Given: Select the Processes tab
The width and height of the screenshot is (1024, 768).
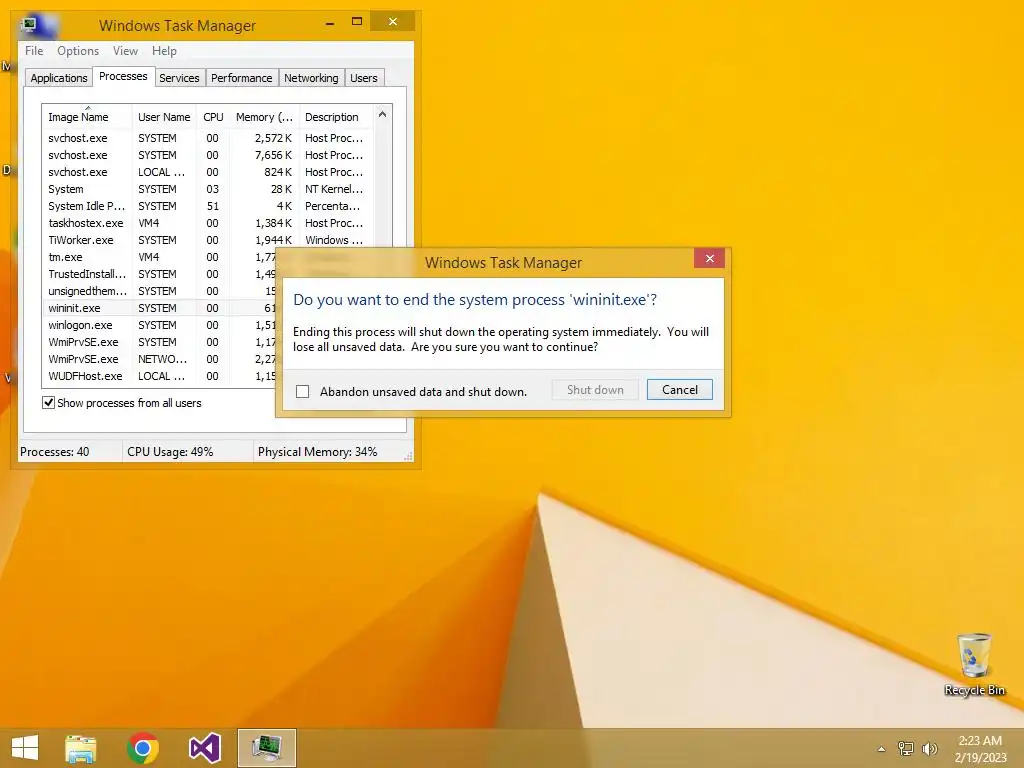Looking at the screenshot, I should tap(123, 76).
